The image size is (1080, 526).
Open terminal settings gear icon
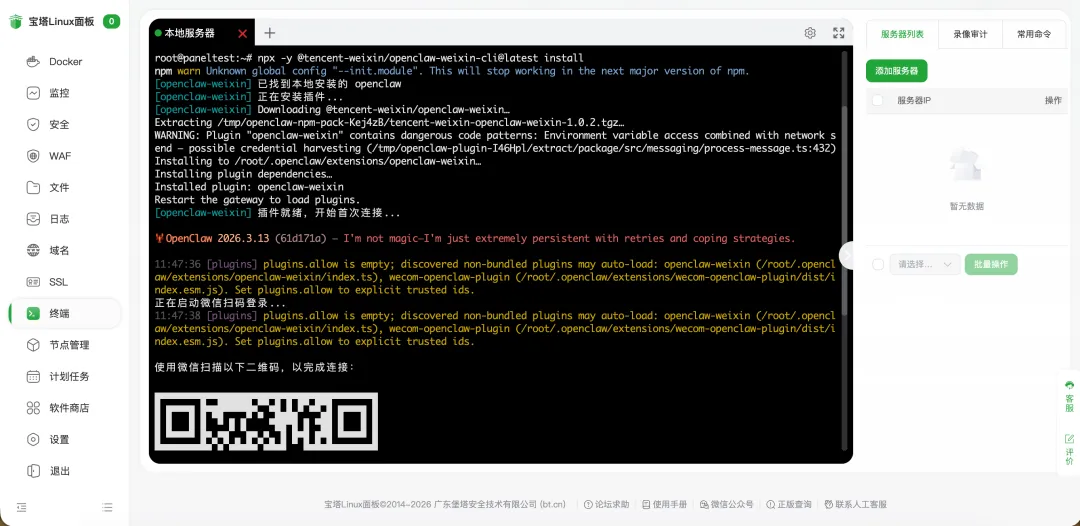click(x=810, y=33)
